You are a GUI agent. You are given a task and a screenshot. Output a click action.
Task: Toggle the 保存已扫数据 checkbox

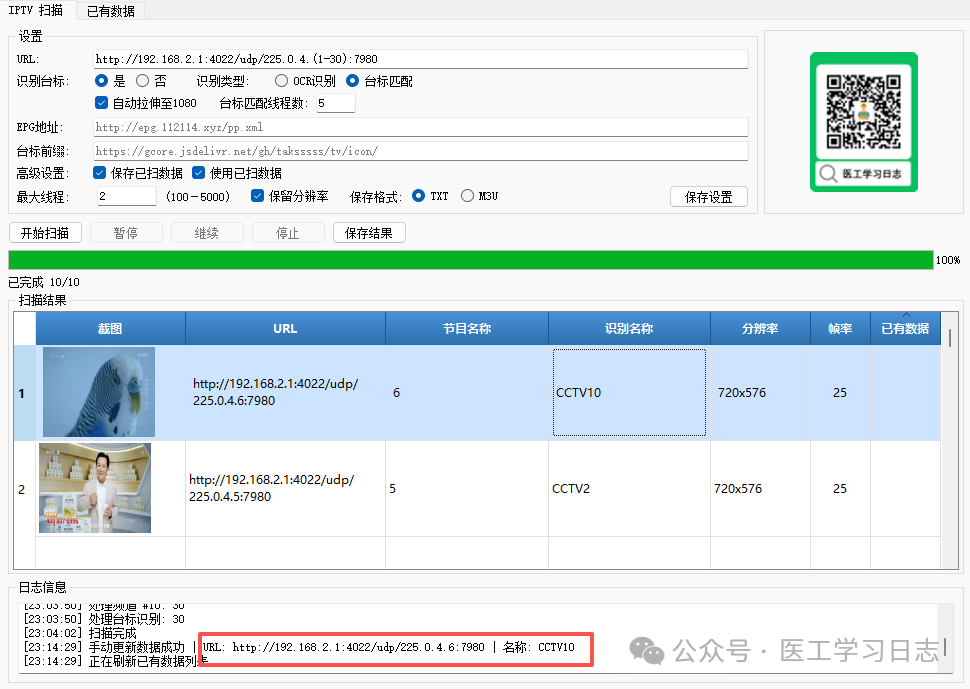101,173
